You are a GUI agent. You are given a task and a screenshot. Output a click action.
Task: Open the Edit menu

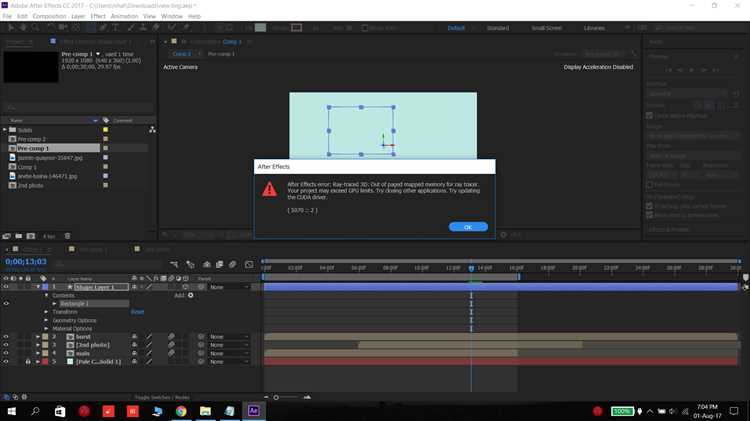coord(22,16)
